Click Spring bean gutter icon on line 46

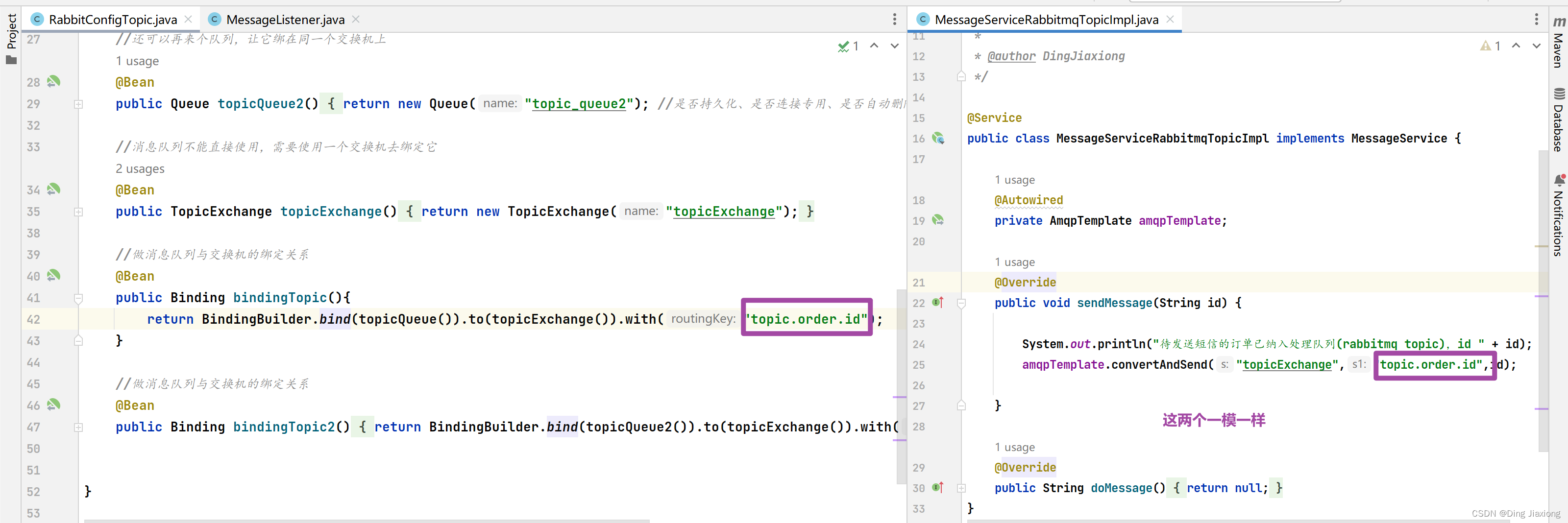pos(53,404)
